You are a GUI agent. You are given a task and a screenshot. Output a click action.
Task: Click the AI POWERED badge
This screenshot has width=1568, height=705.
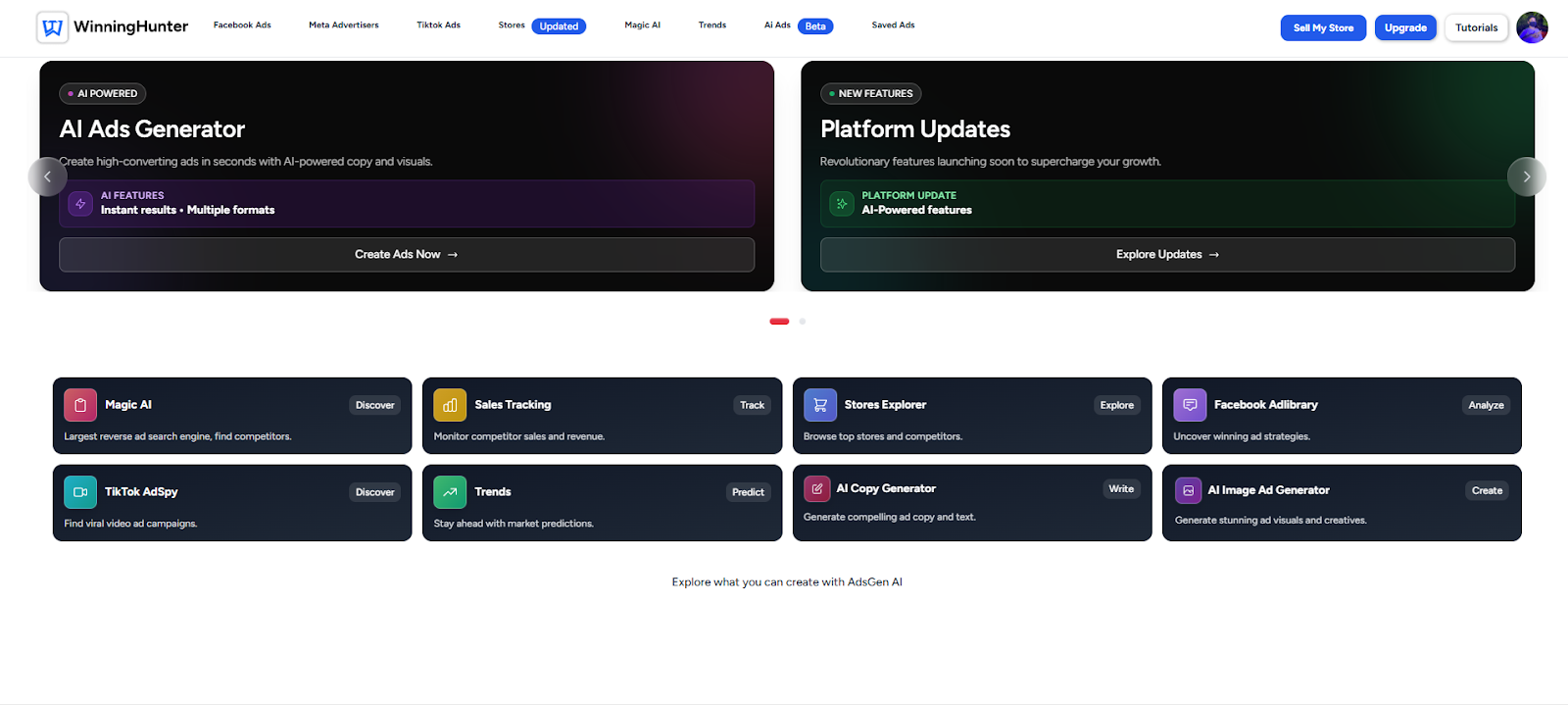pyautogui.click(x=103, y=94)
